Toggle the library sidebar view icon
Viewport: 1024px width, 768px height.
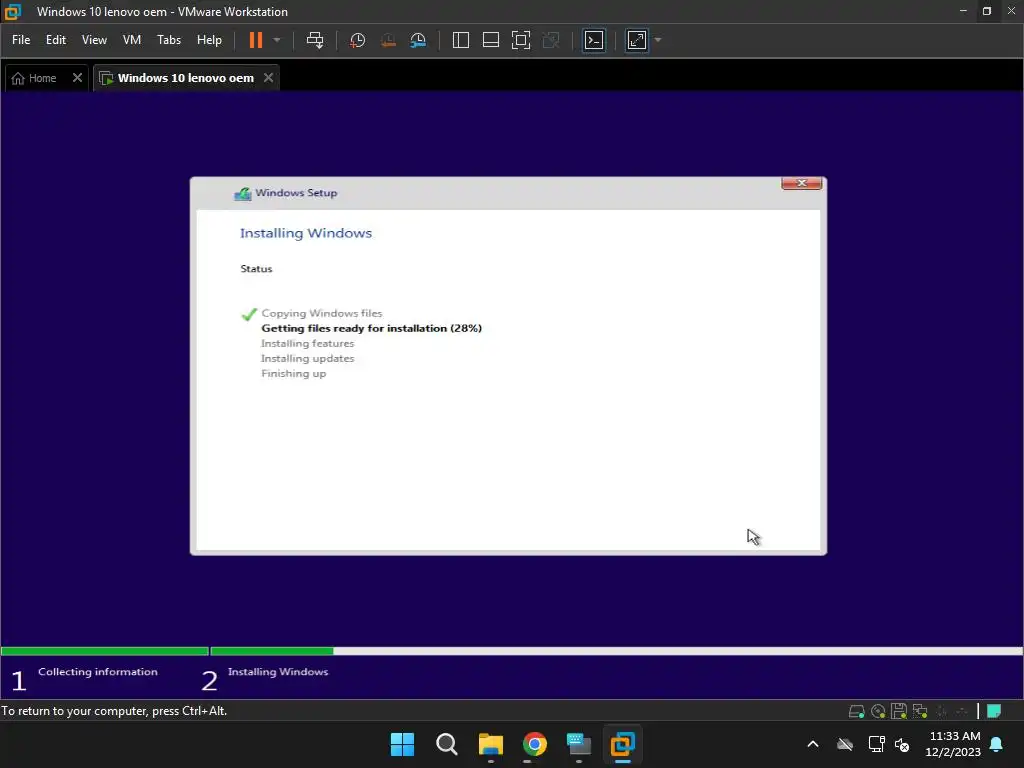pyautogui.click(x=460, y=40)
